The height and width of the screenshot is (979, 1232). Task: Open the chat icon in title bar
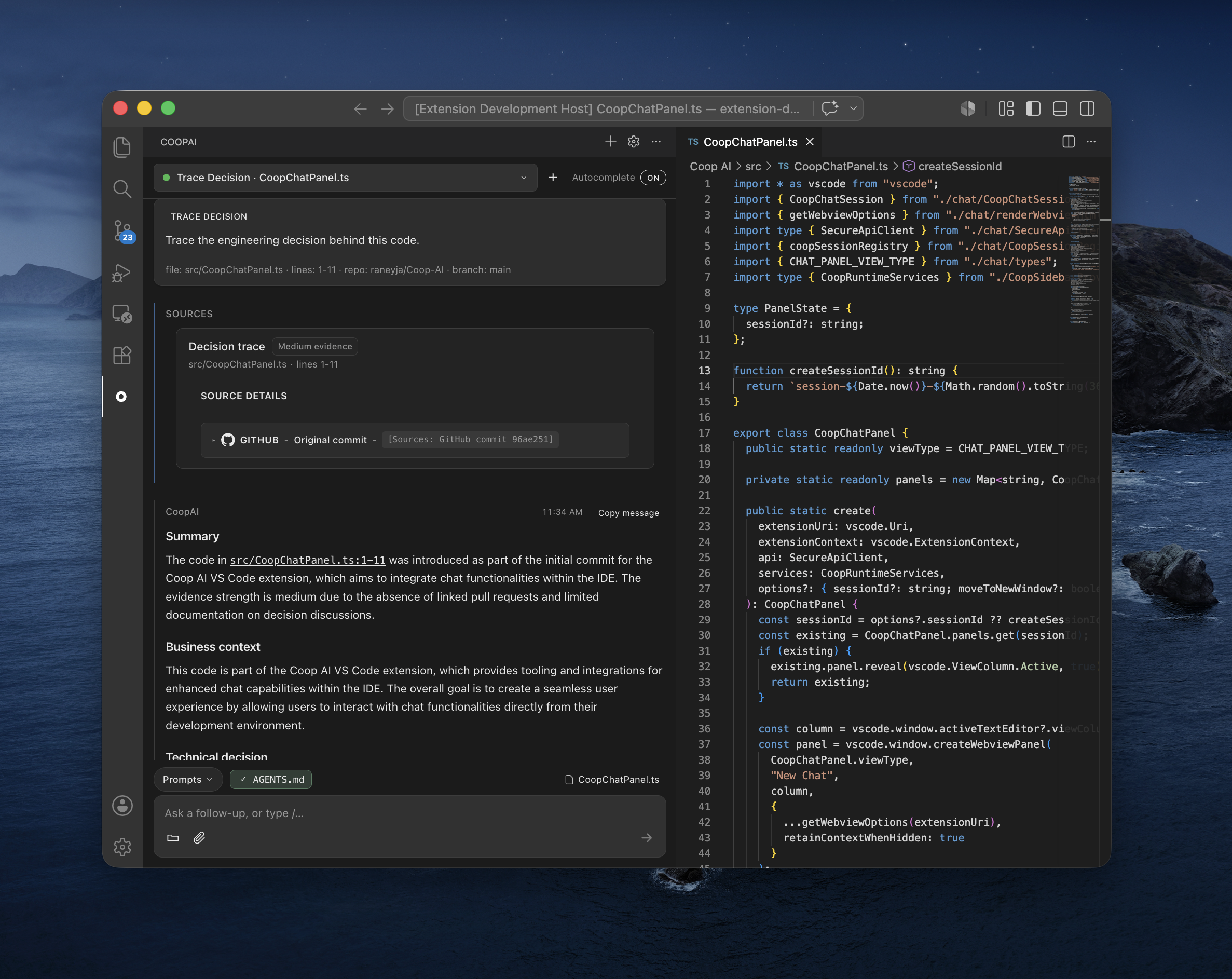(x=830, y=108)
